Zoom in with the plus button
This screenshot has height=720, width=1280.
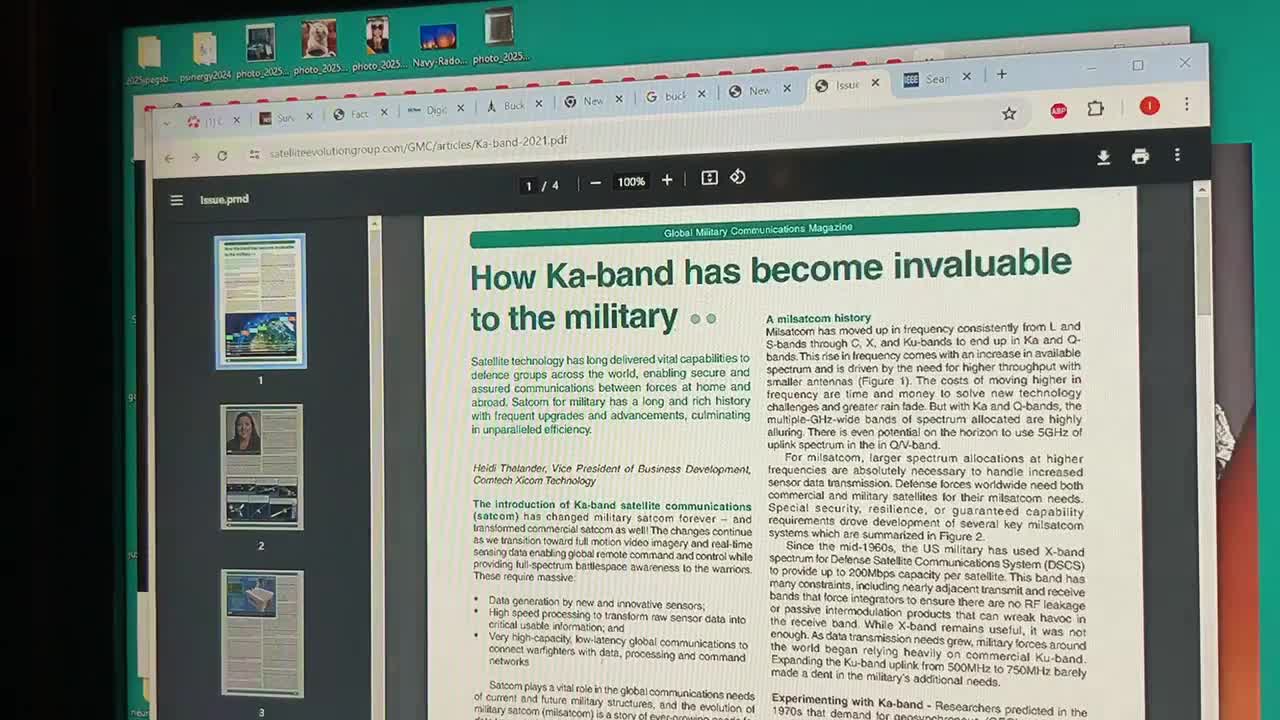(667, 180)
